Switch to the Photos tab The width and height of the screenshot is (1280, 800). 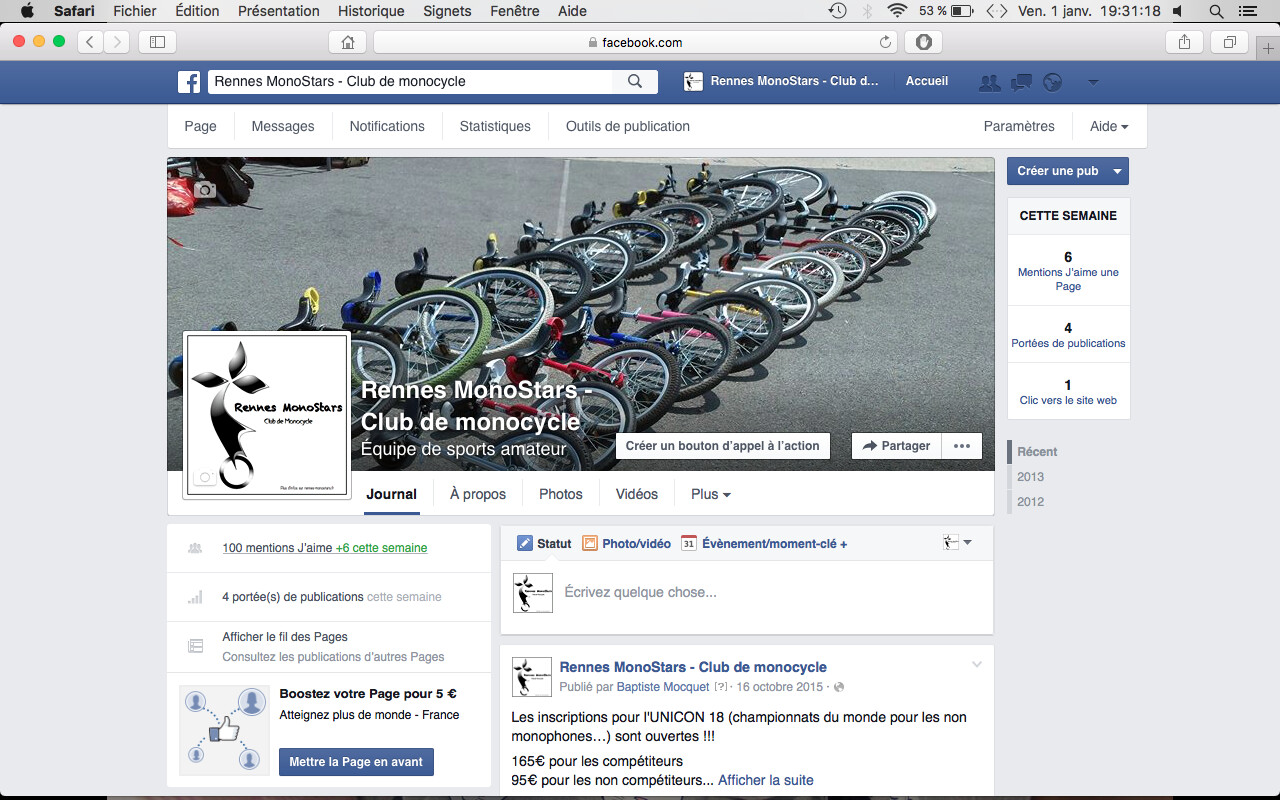tap(561, 494)
